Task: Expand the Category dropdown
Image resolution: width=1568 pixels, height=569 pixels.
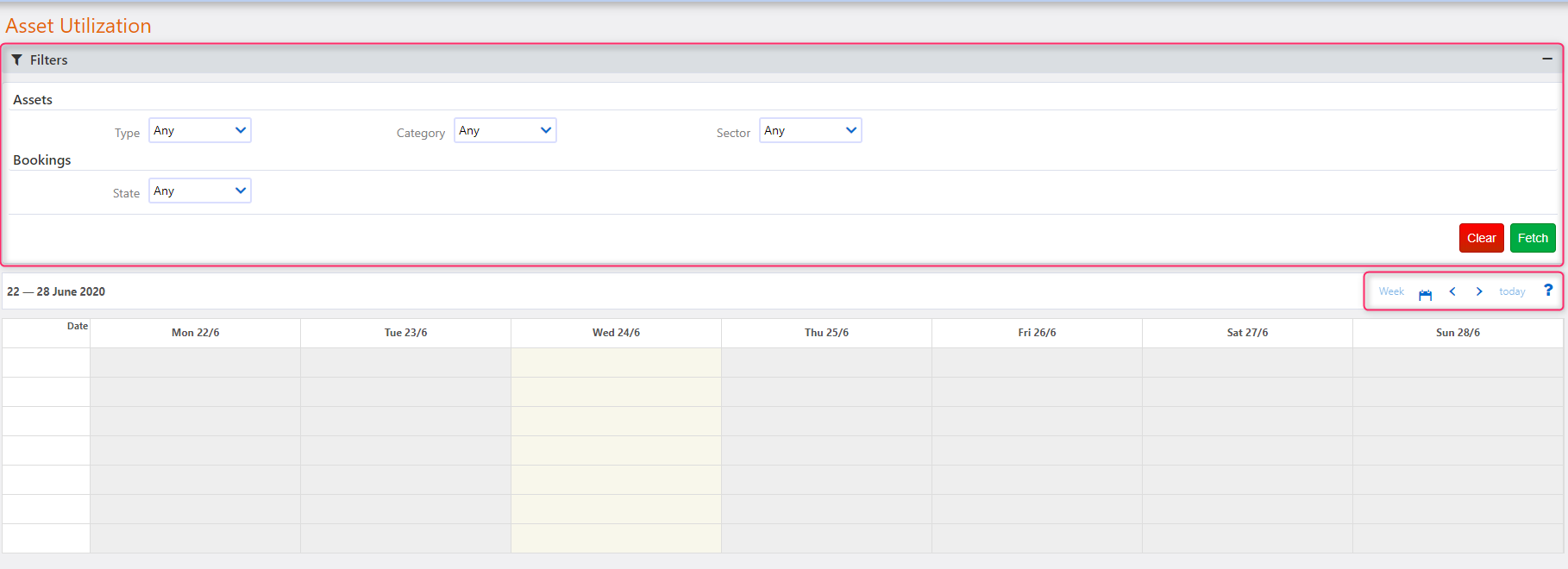Action: click(505, 130)
